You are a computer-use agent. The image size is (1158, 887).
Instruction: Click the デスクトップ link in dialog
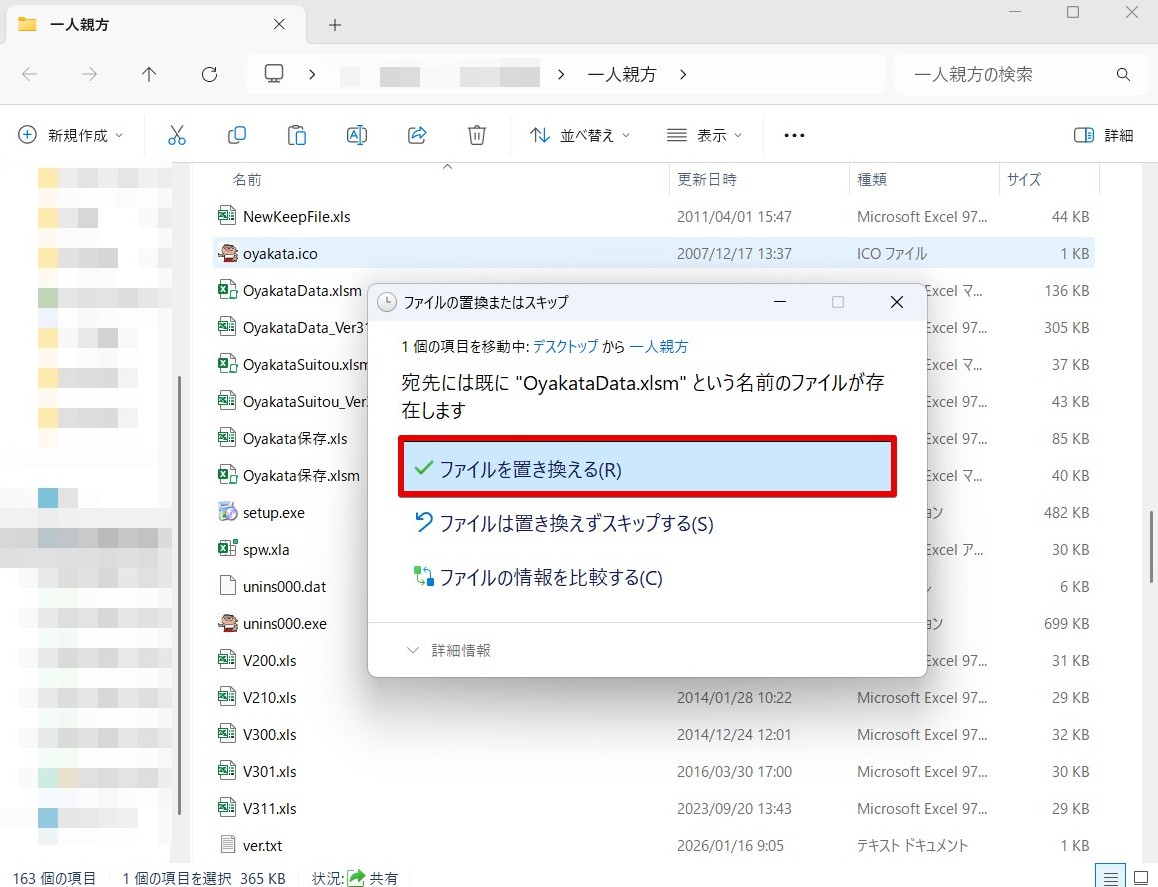coord(565,346)
